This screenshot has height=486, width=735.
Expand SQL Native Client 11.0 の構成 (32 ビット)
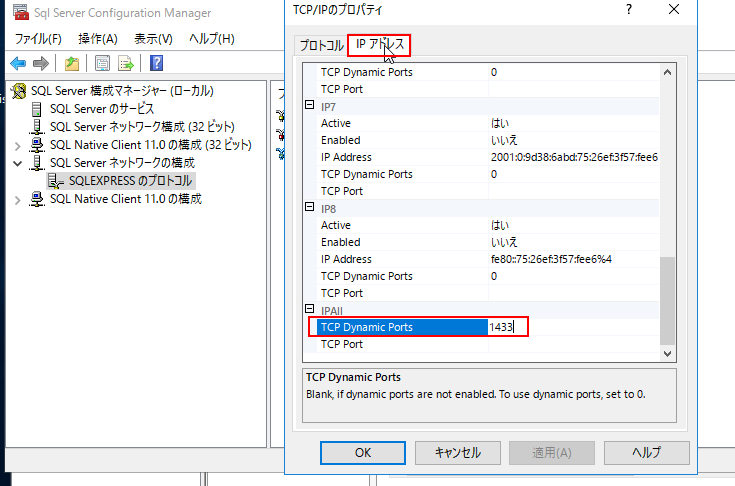pyautogui.click(x=18, y=145)
